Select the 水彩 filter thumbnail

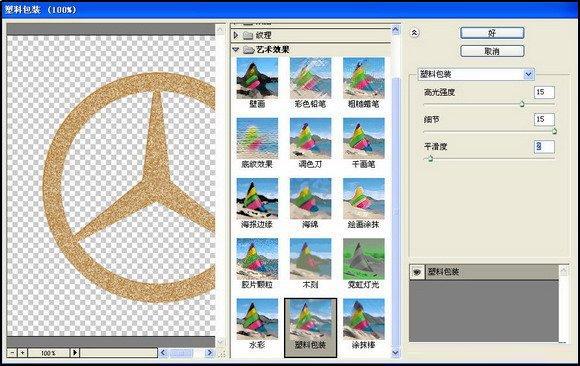click(257, 319)
